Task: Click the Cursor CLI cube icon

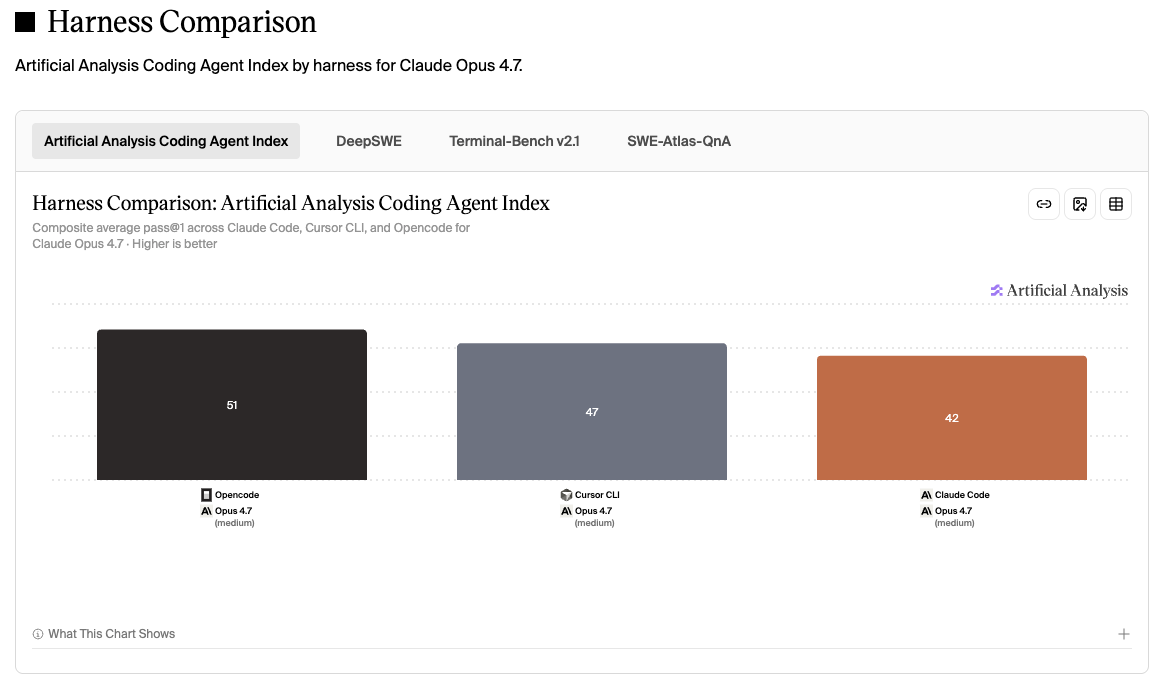Action: pos(566,495)
